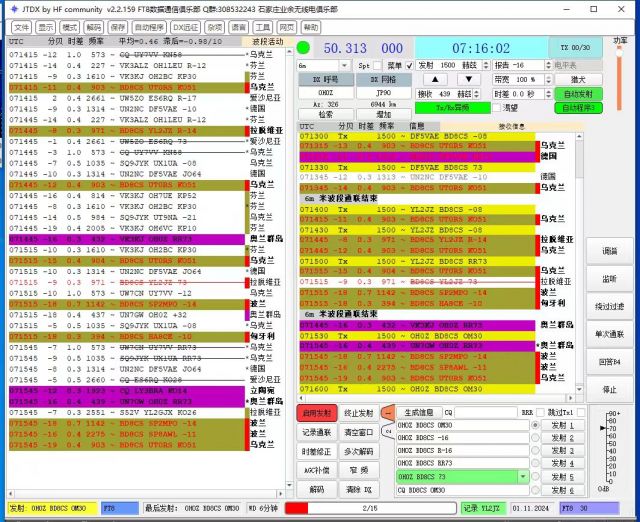Click the 记录 YL2JZ status bar entry
The height and width of the screenshot is (522, 640).
(x=483, y=508)
